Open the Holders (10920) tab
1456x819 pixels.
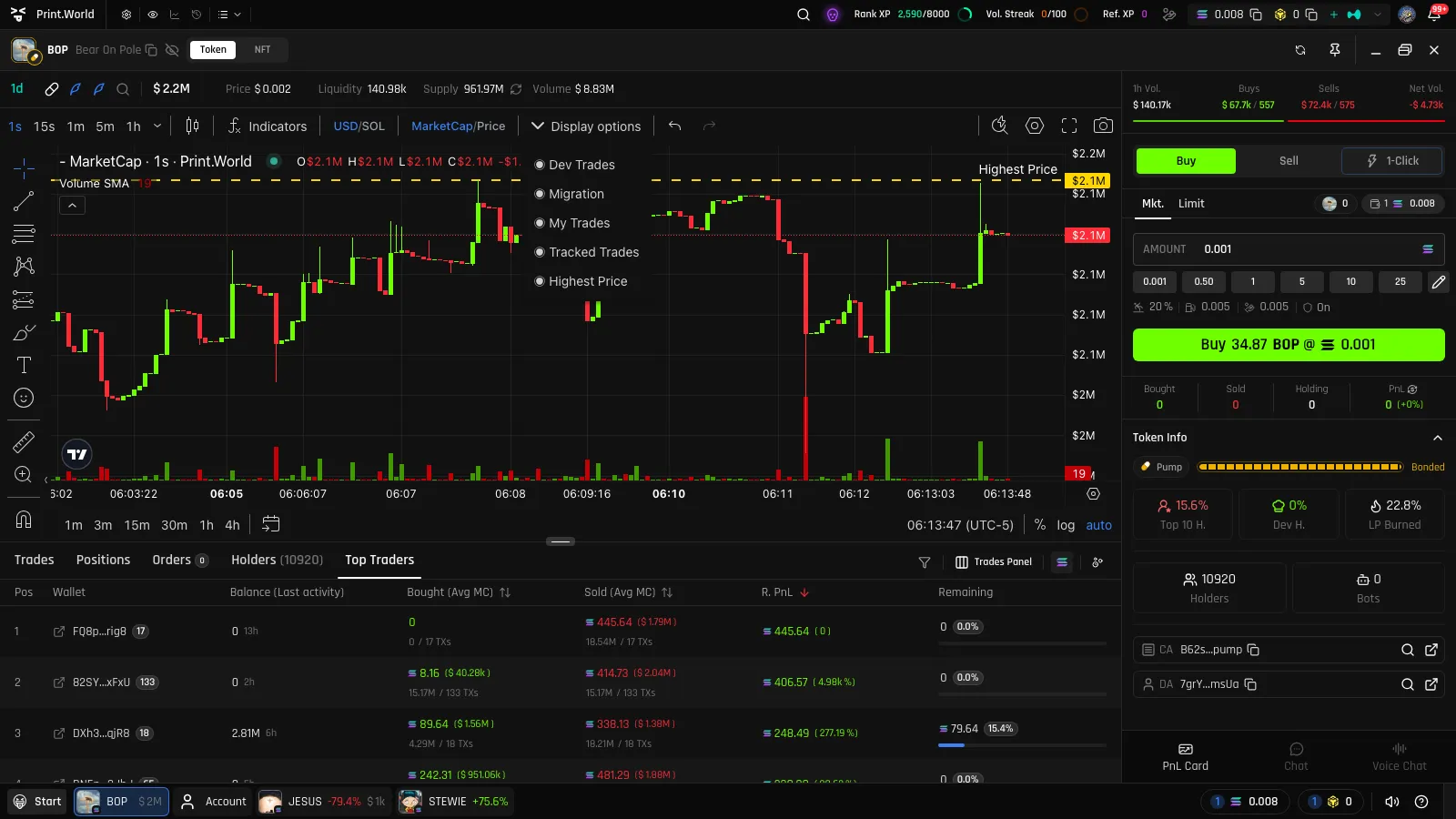277,560
